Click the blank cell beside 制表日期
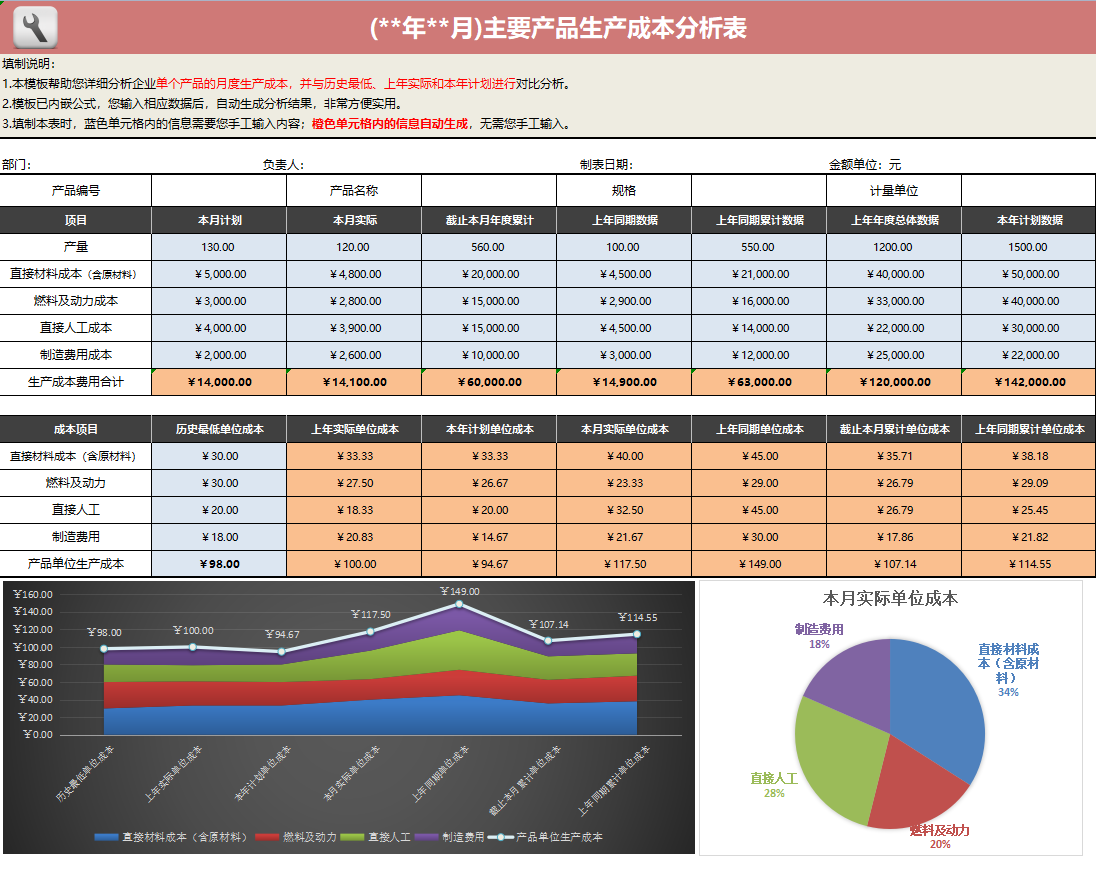The width and height of the screenshot is (1096, 883). (720, 162)
